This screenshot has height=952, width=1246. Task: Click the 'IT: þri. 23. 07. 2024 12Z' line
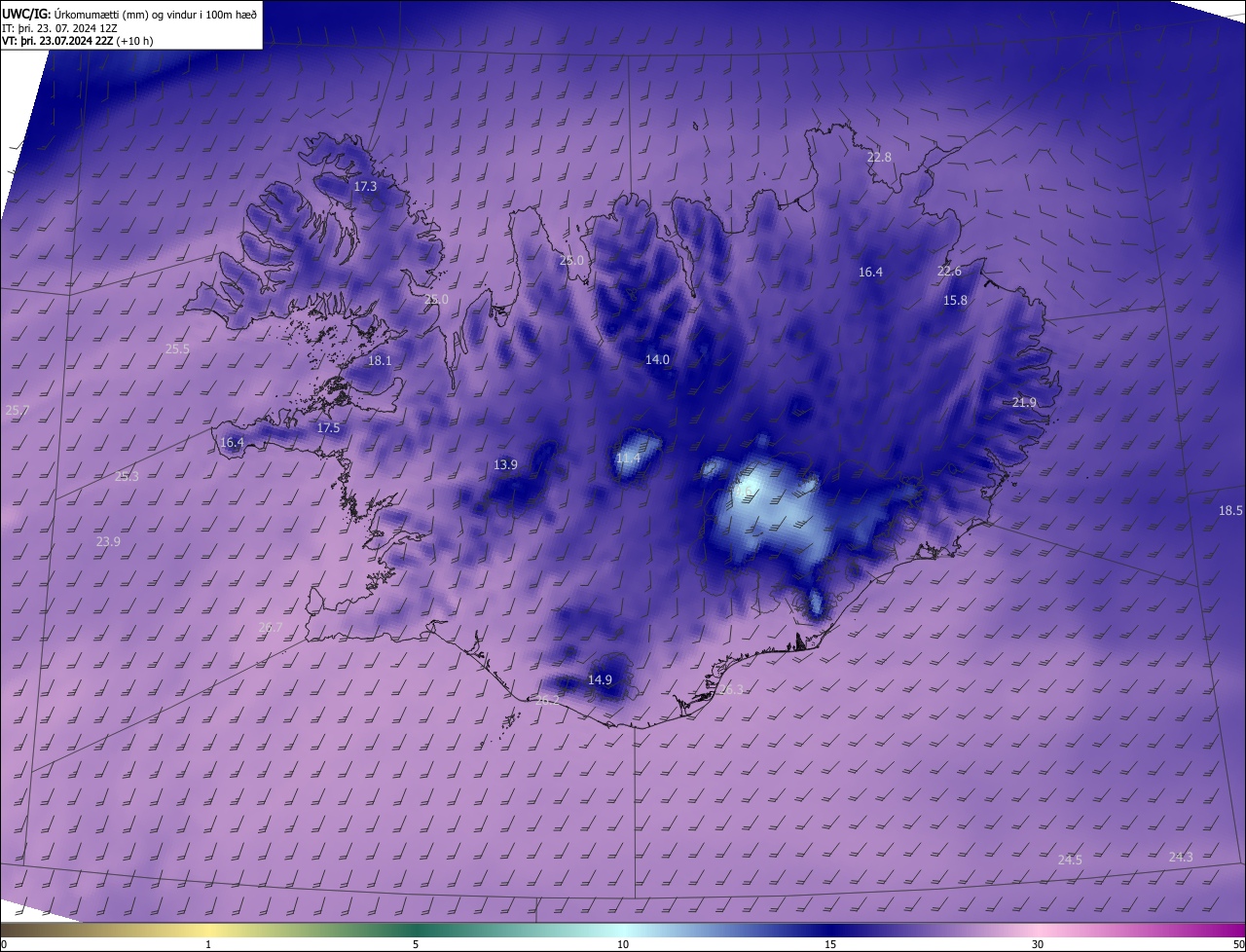[59, 28]
